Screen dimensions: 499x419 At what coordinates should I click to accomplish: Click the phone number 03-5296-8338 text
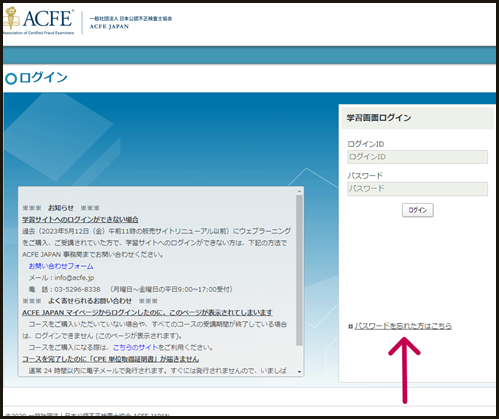coord(77,289)
